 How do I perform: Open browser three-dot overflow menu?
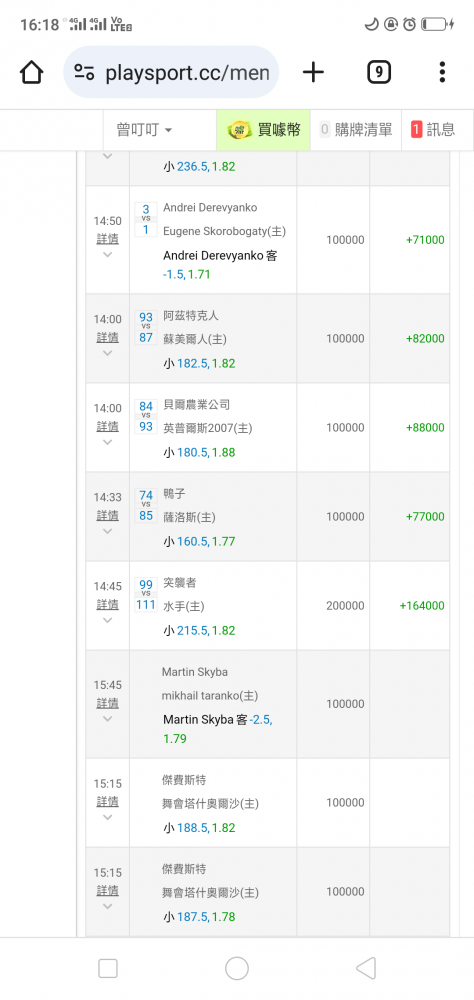(442, 72)
